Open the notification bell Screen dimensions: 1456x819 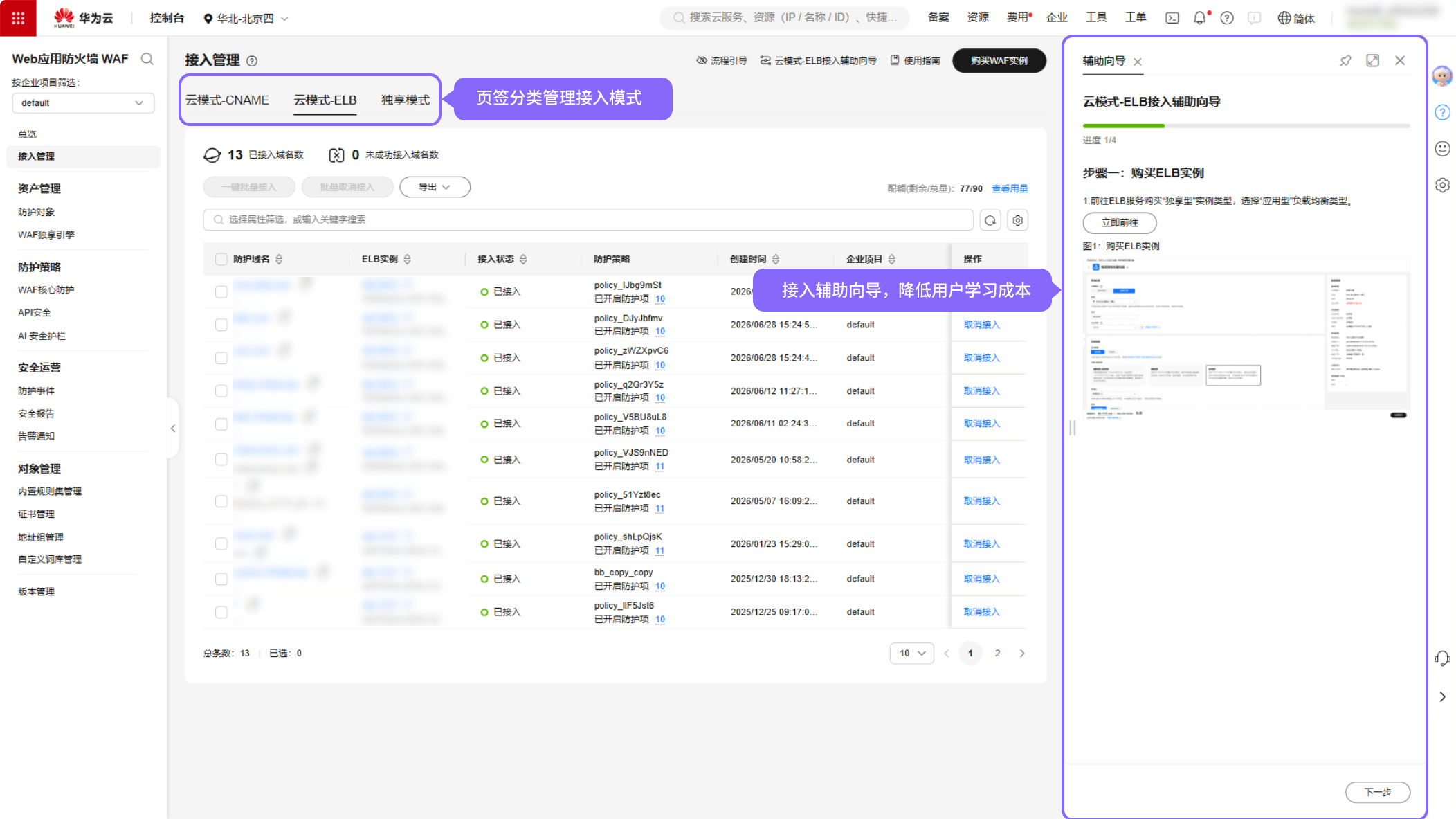[1200, 18]
